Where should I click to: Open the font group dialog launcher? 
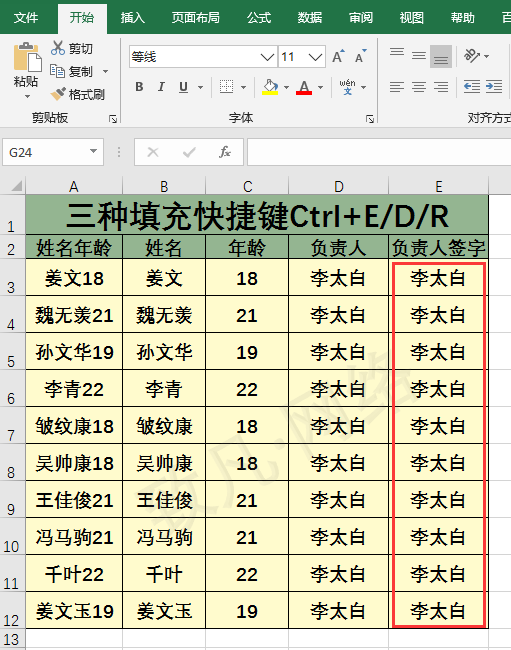[370, 119]
